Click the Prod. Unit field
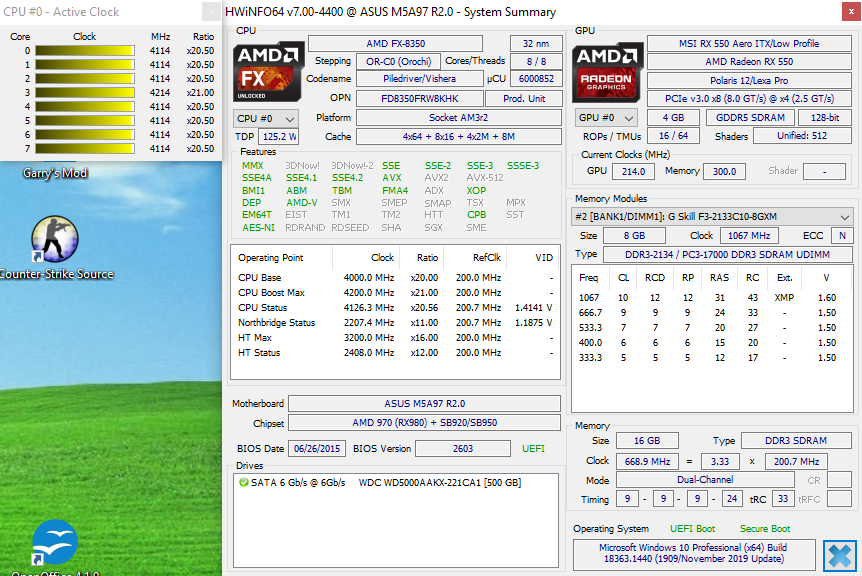 click(x=524, y=99)
